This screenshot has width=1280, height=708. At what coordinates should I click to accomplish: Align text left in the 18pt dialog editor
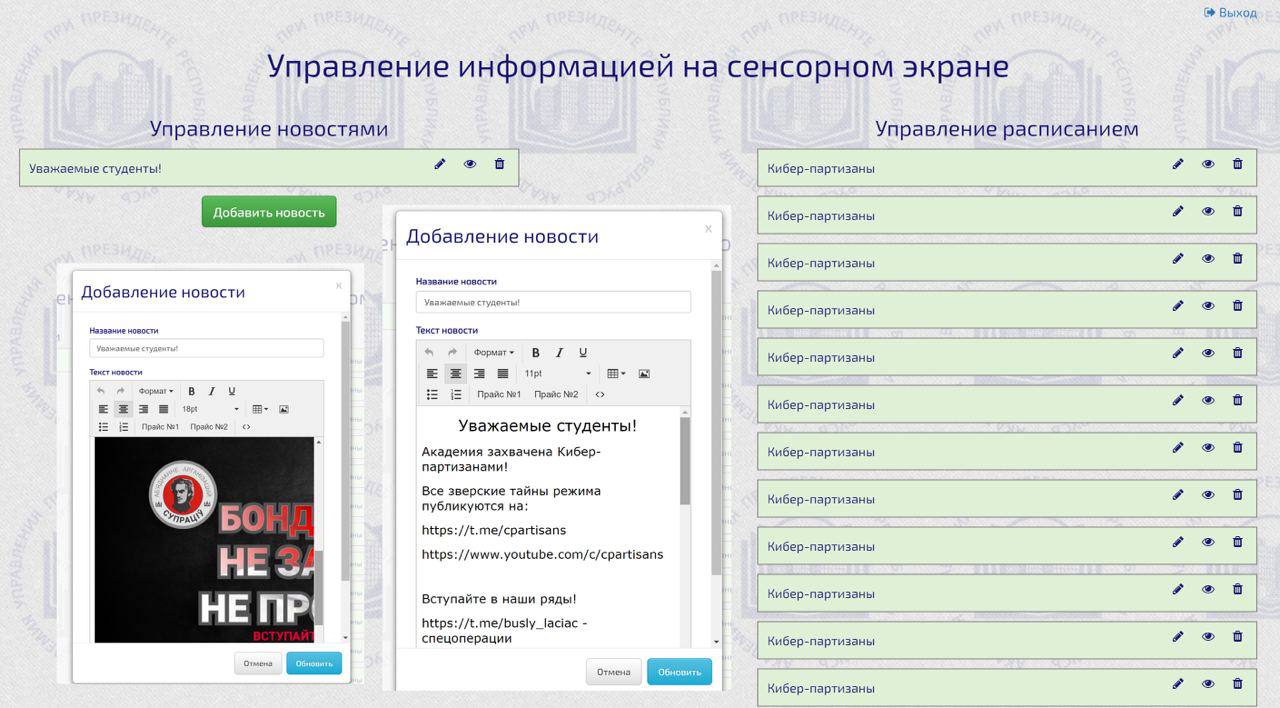tap(103, 409)
